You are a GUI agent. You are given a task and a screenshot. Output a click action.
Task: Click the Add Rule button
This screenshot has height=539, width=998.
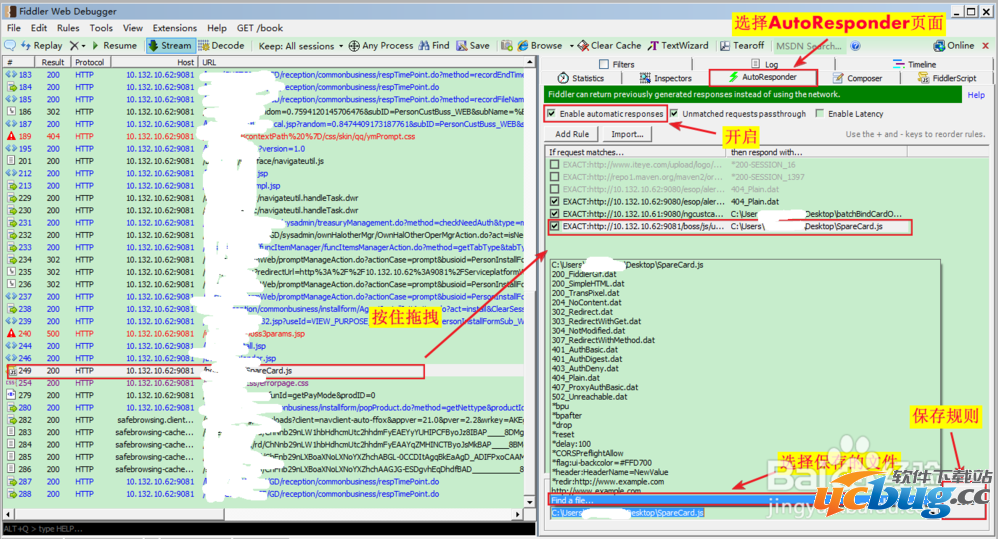(572, 134)
